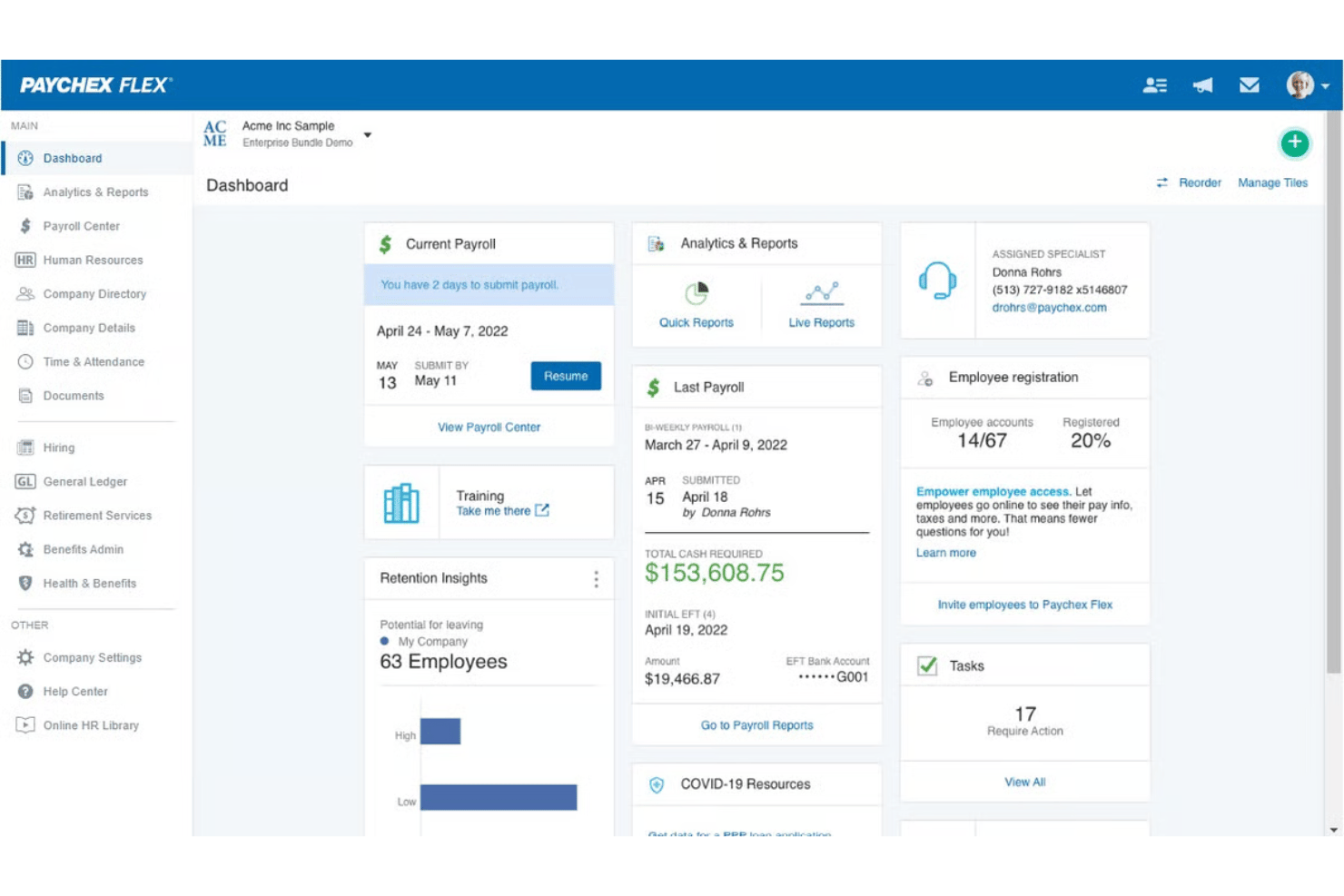Click the Last Payroll dollar icon
Image resolution: width=1344 pixels, height=896 pixels.
click(653, 388)
